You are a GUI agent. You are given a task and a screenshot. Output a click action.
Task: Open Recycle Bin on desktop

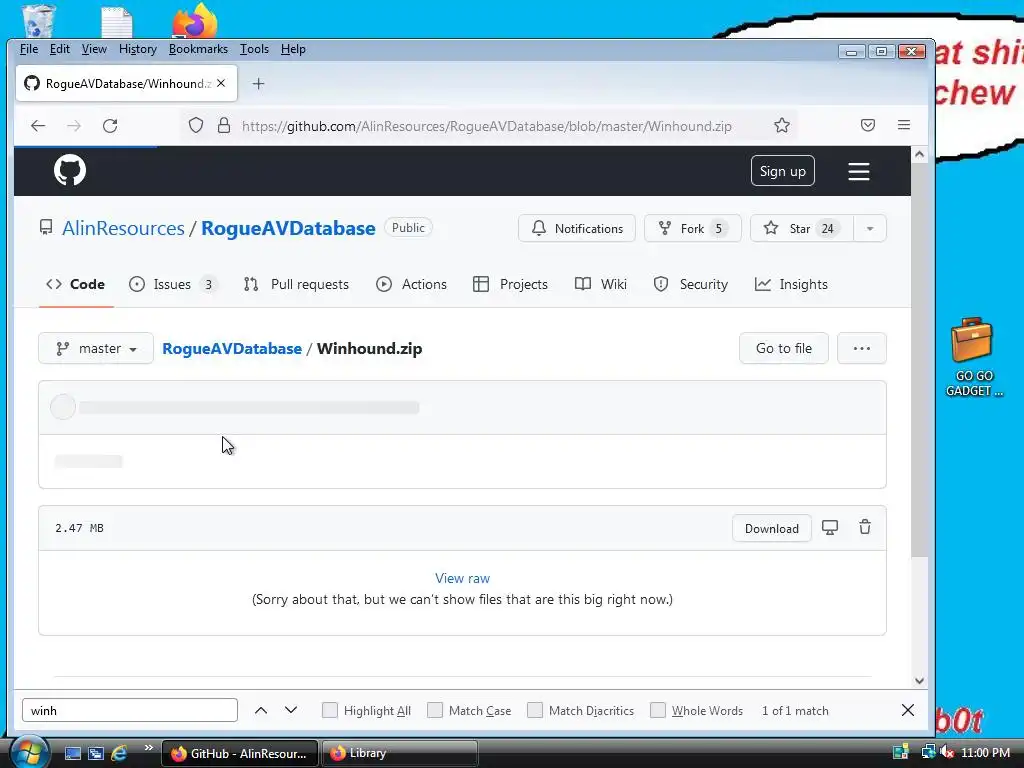[39, 20]
